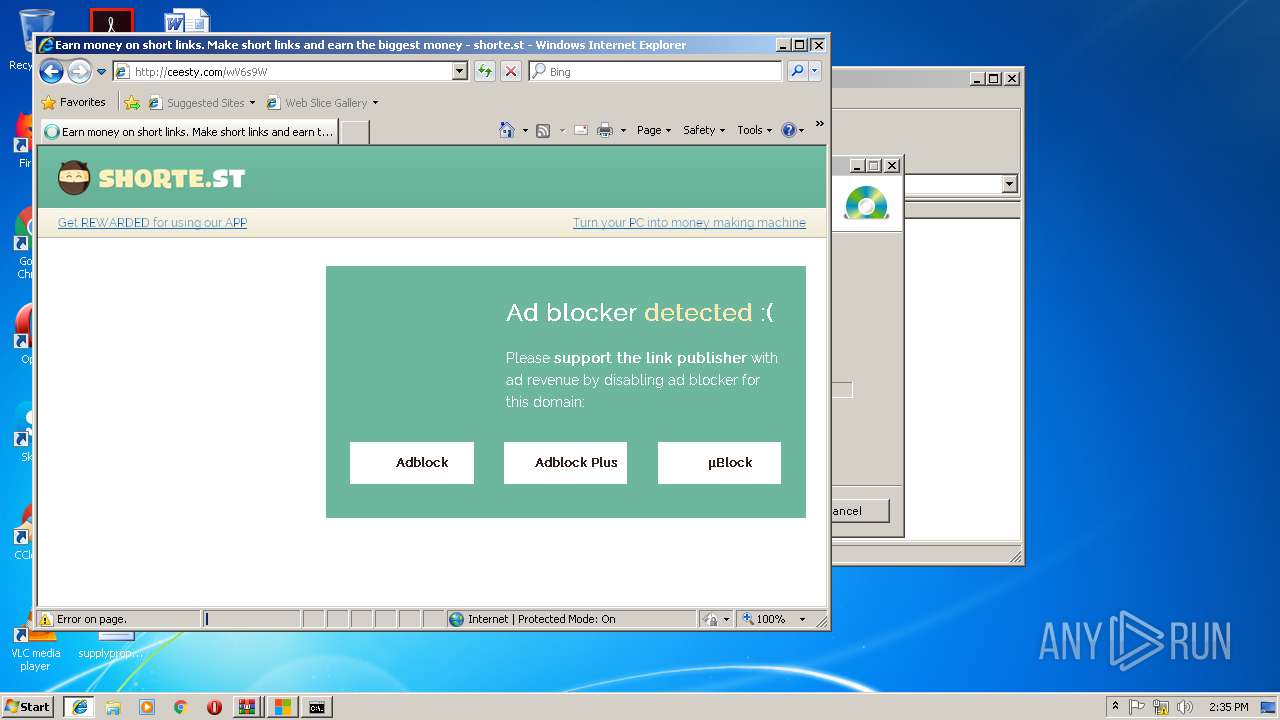Expand the address bar history dropdown
Viewport: 1280px width, 720px height.
click(x=460, y=71)
